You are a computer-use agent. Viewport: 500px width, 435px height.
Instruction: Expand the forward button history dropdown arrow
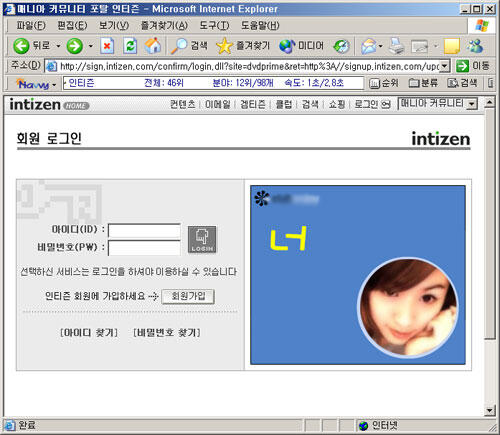pyautogui.click(x=90, y=46)
